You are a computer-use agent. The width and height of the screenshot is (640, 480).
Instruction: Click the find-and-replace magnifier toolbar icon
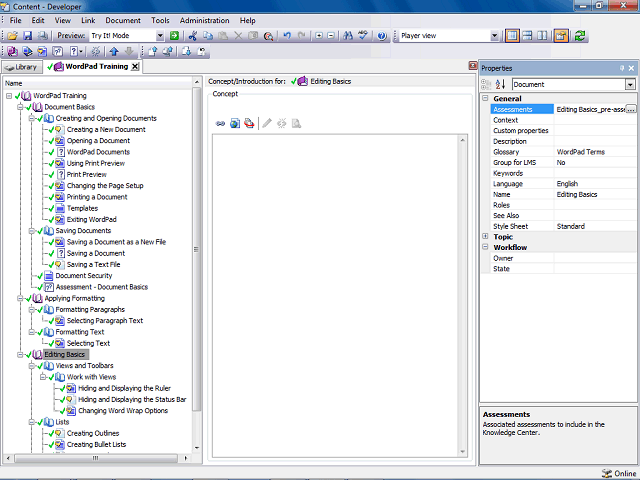(268, 36)
